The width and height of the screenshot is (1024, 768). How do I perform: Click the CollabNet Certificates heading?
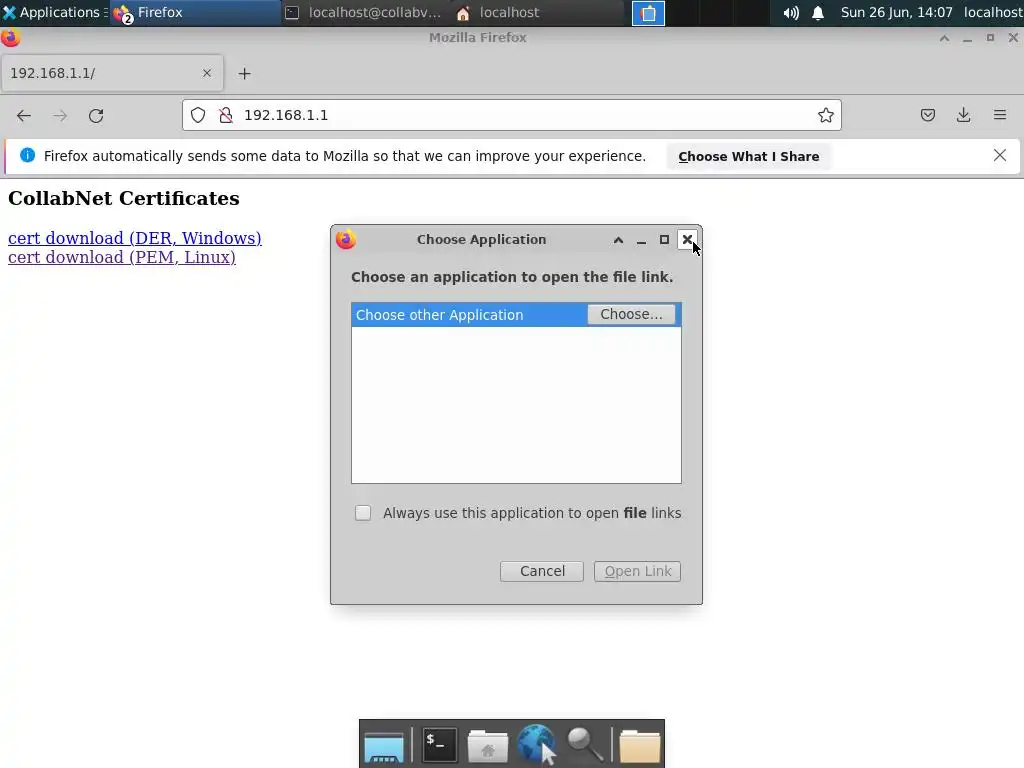point(123,199)
